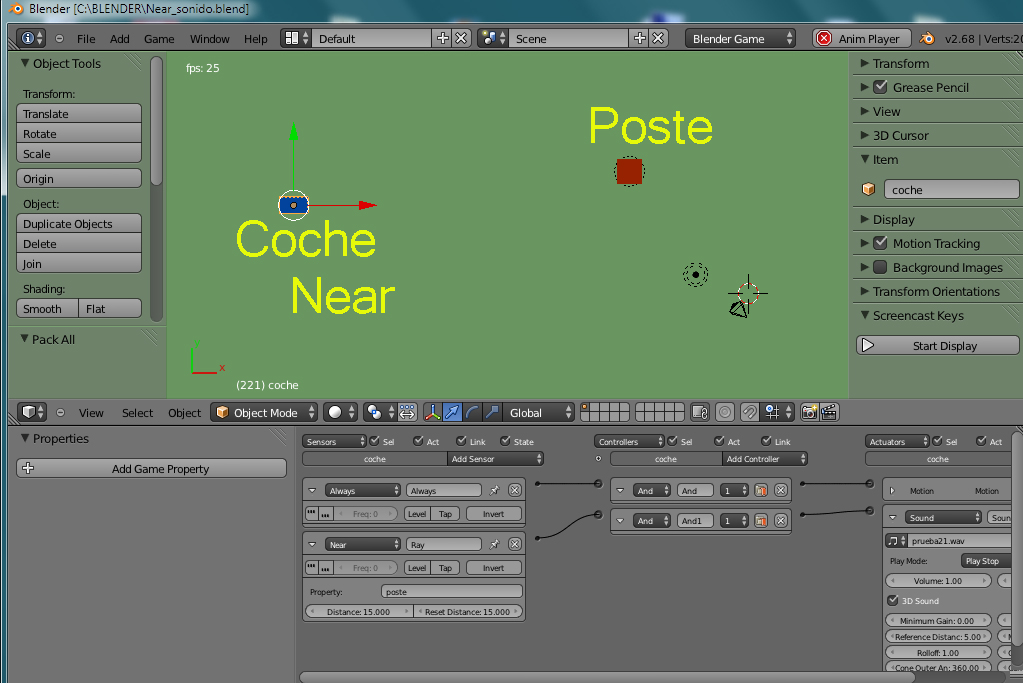Pin the Always sensor
Viewport: 1023px width, 683px height.
coord(495,491)
